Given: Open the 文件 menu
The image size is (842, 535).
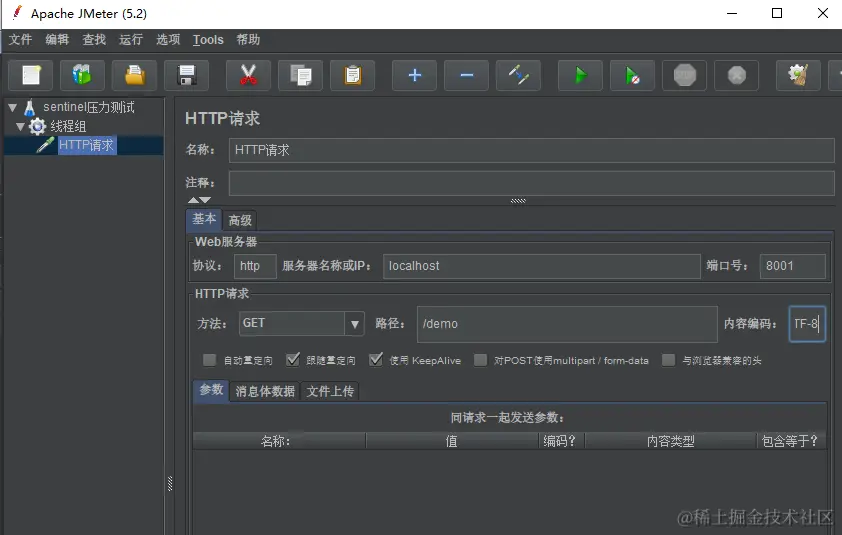Looking at the screenshot, I should [20, 39].
